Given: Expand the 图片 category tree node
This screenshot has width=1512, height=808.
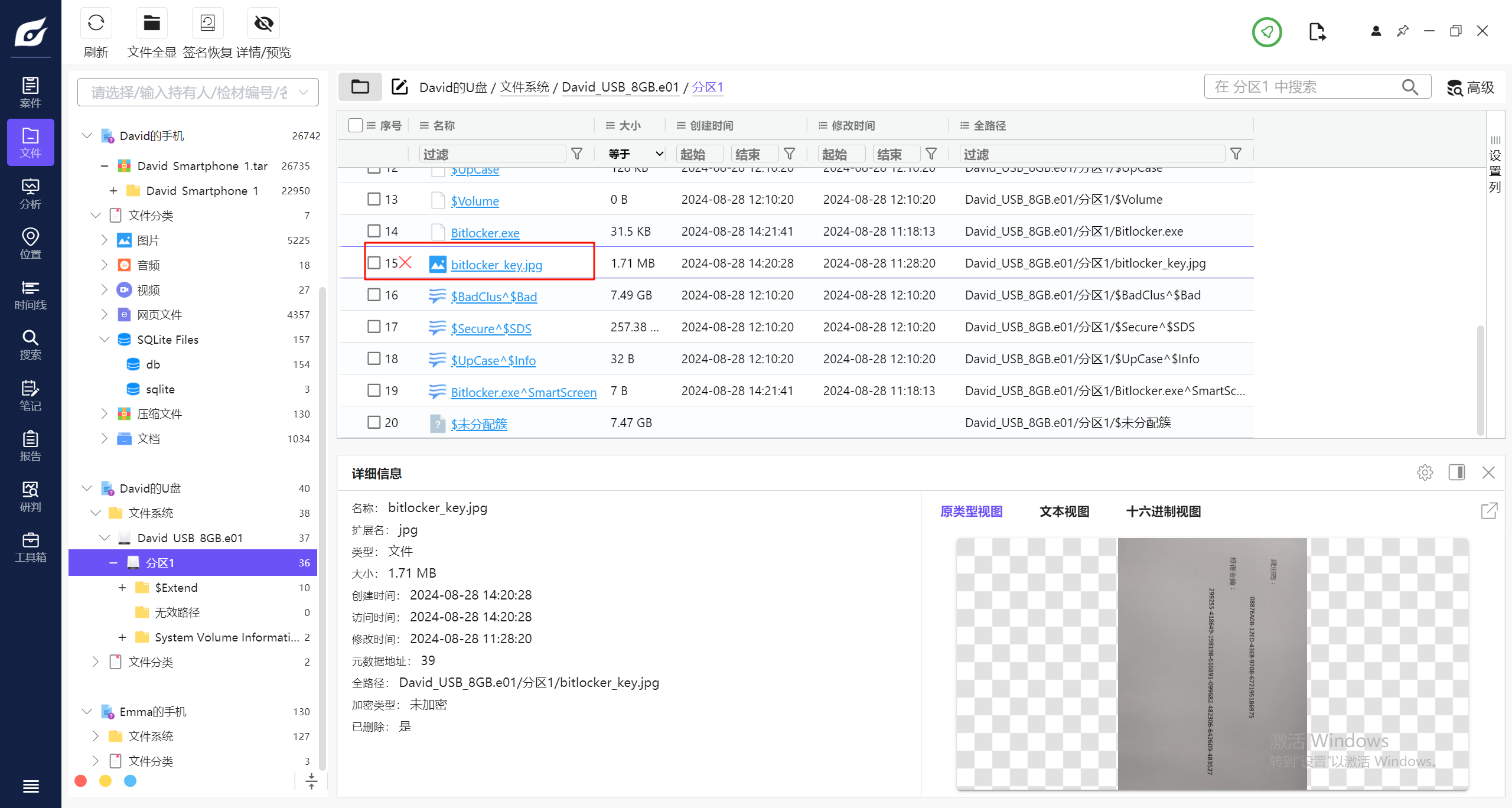Looking at the screenshot, I should point(105,240).
